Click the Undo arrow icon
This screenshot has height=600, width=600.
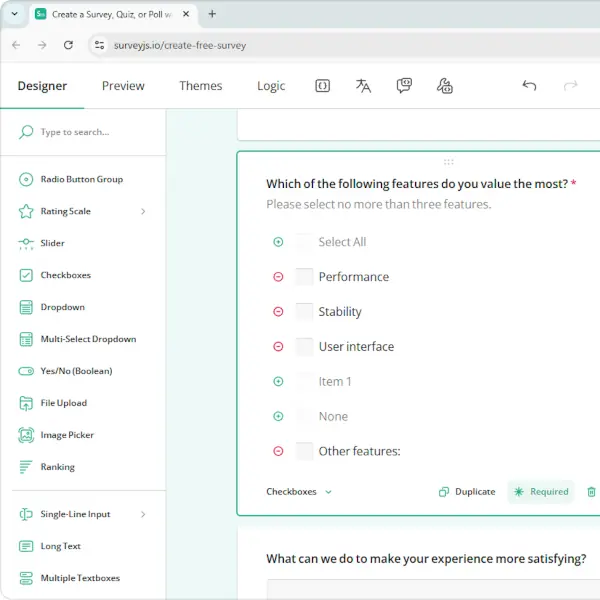(529, 85)
